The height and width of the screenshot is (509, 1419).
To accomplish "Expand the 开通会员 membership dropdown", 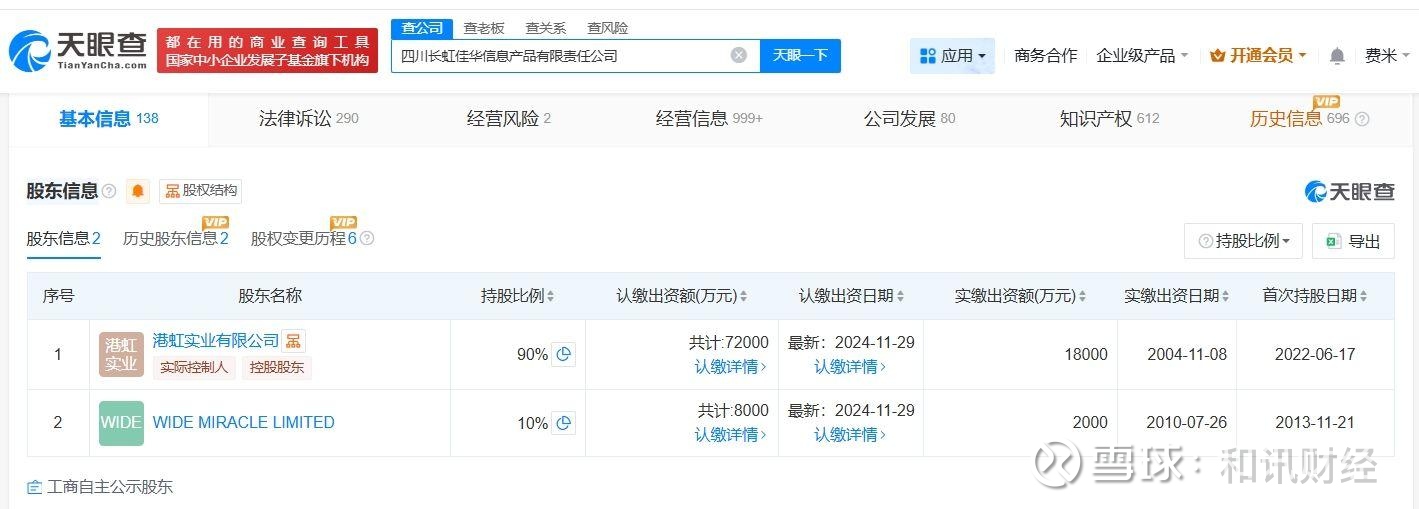I will [x=1258, y=56].
